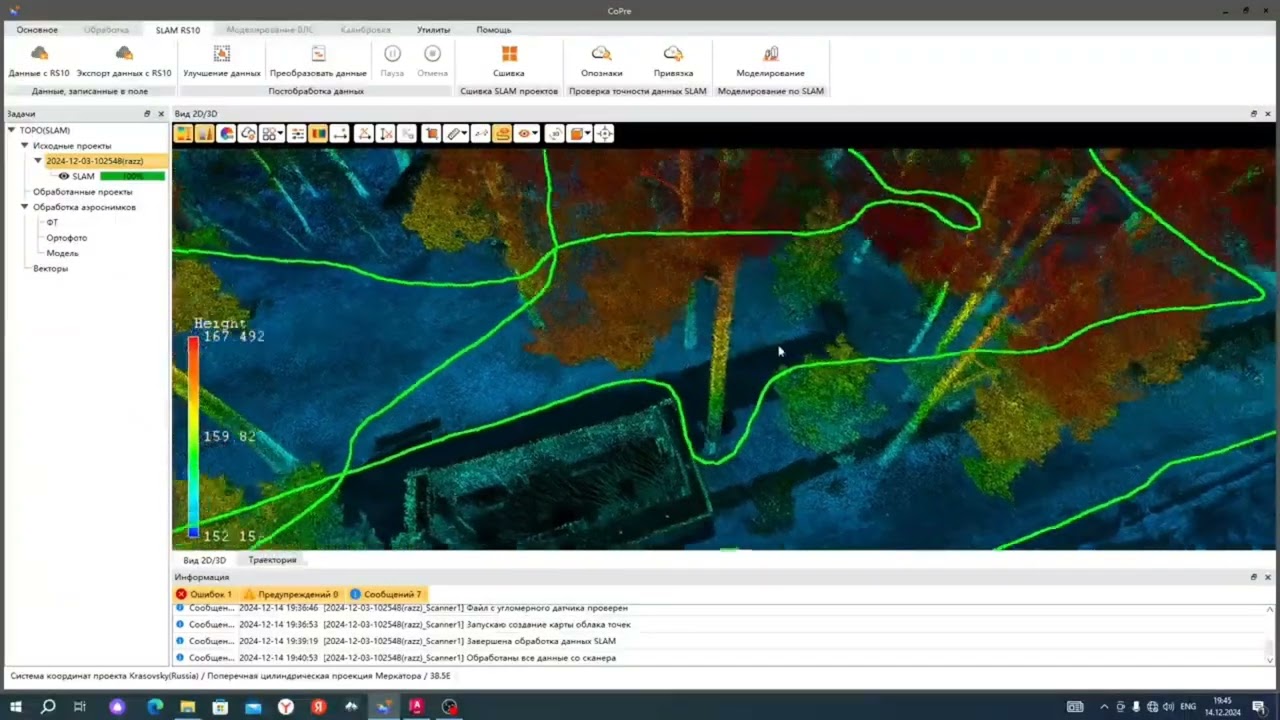Click the color wheel display icon
Viewport: 1280px width, 720px height.
pos(226,133)
